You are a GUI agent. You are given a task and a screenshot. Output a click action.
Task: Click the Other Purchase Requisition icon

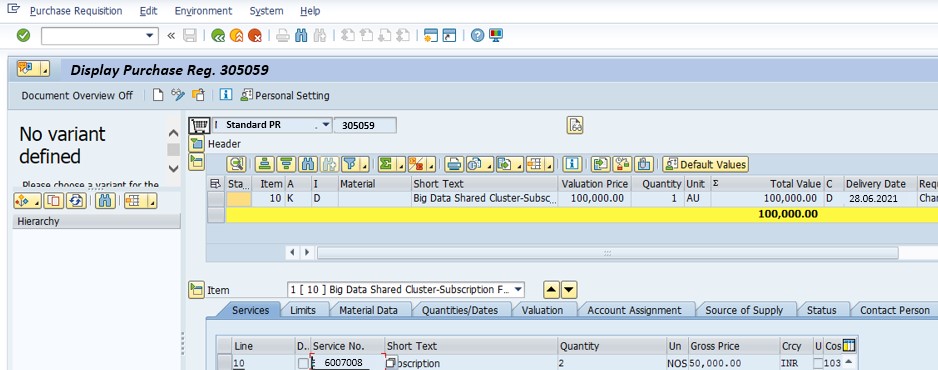pyautogui.click(x=198, y=95)
